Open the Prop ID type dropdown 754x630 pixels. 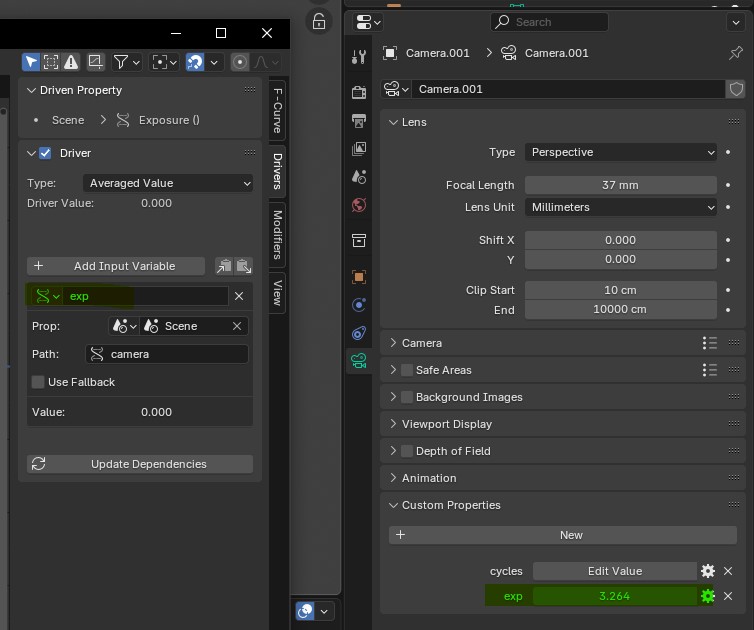click(124, 326)
